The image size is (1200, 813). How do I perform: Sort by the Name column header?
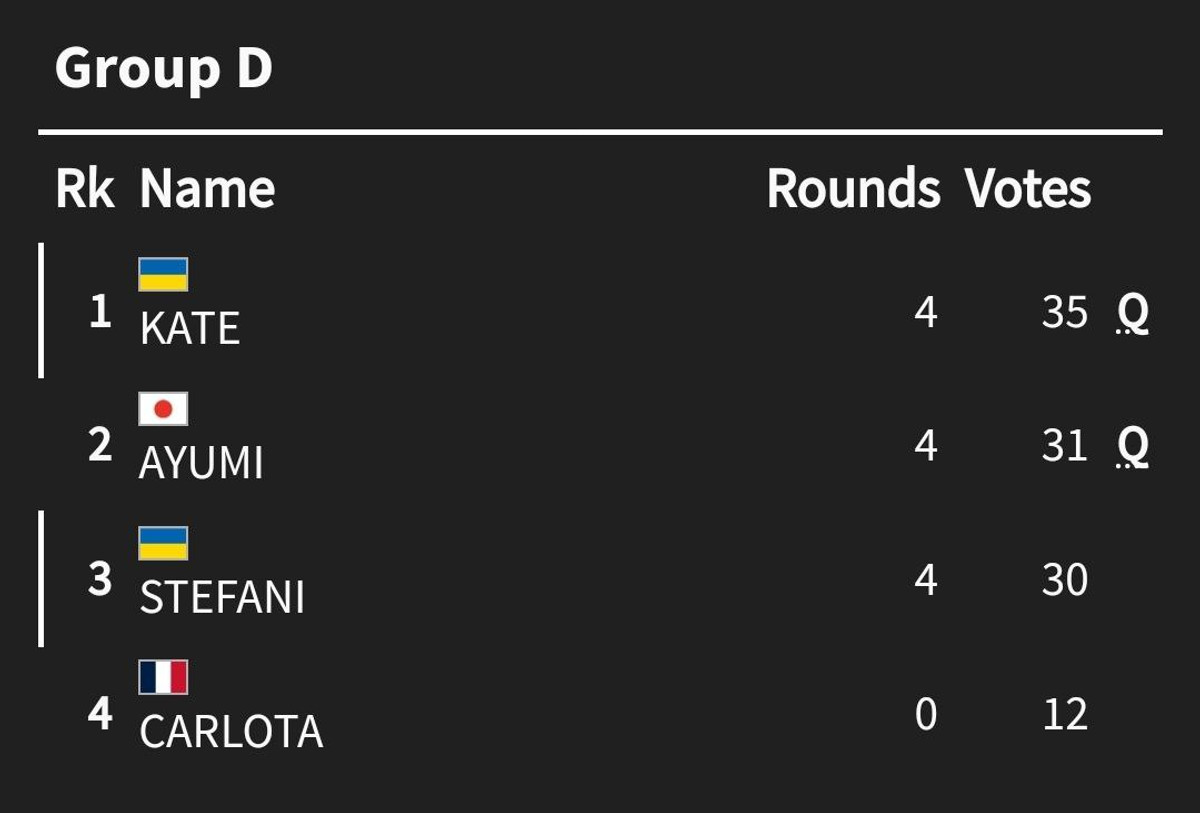point(207,189)
